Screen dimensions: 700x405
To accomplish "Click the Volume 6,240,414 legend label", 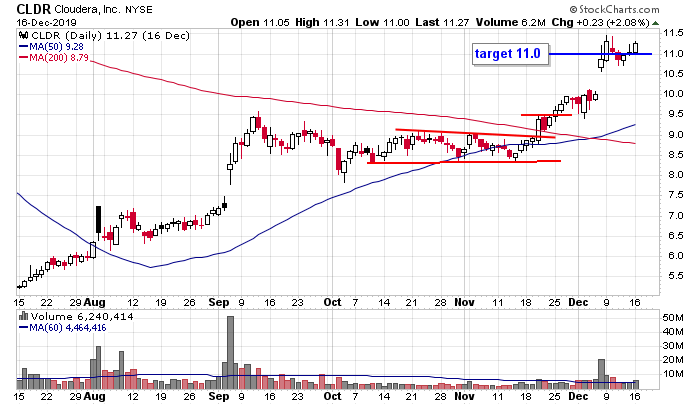I will point(82,317).
